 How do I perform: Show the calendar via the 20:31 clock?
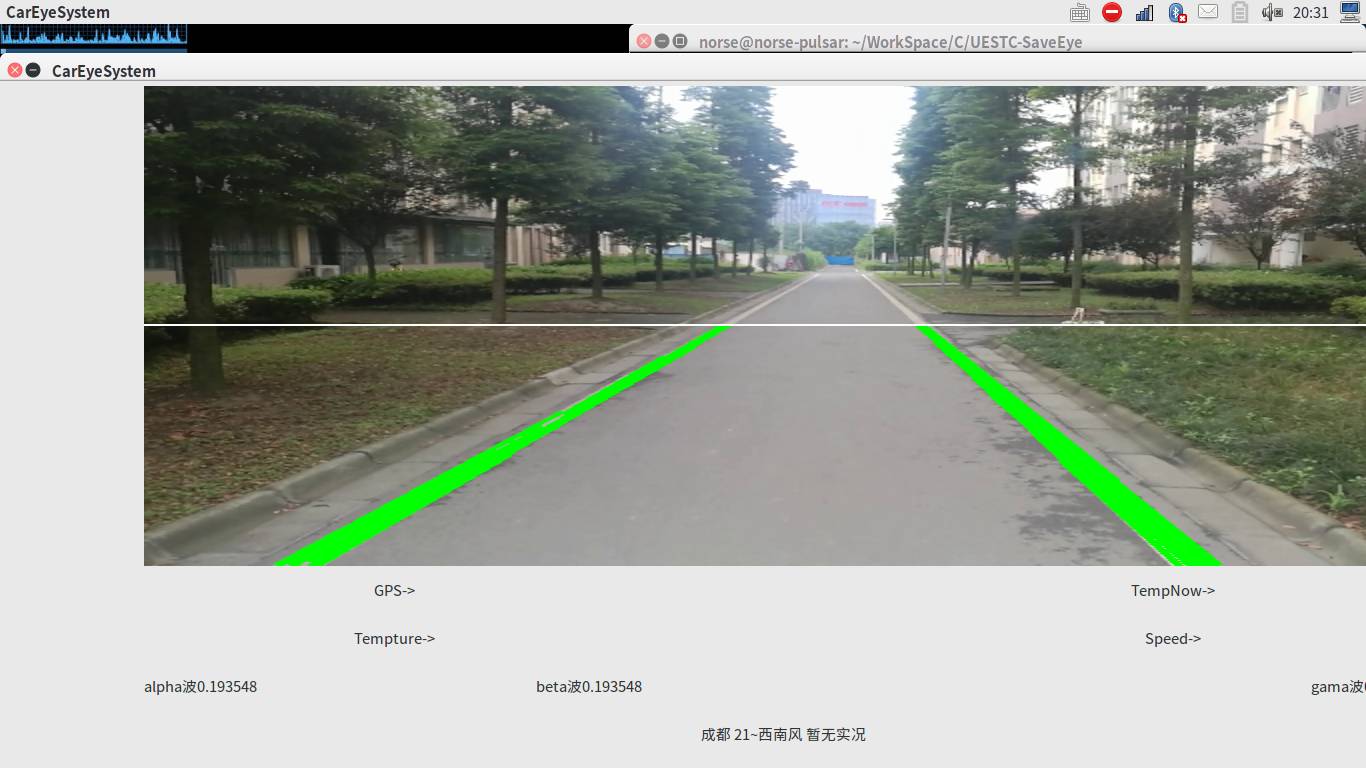coord(1311,12)
